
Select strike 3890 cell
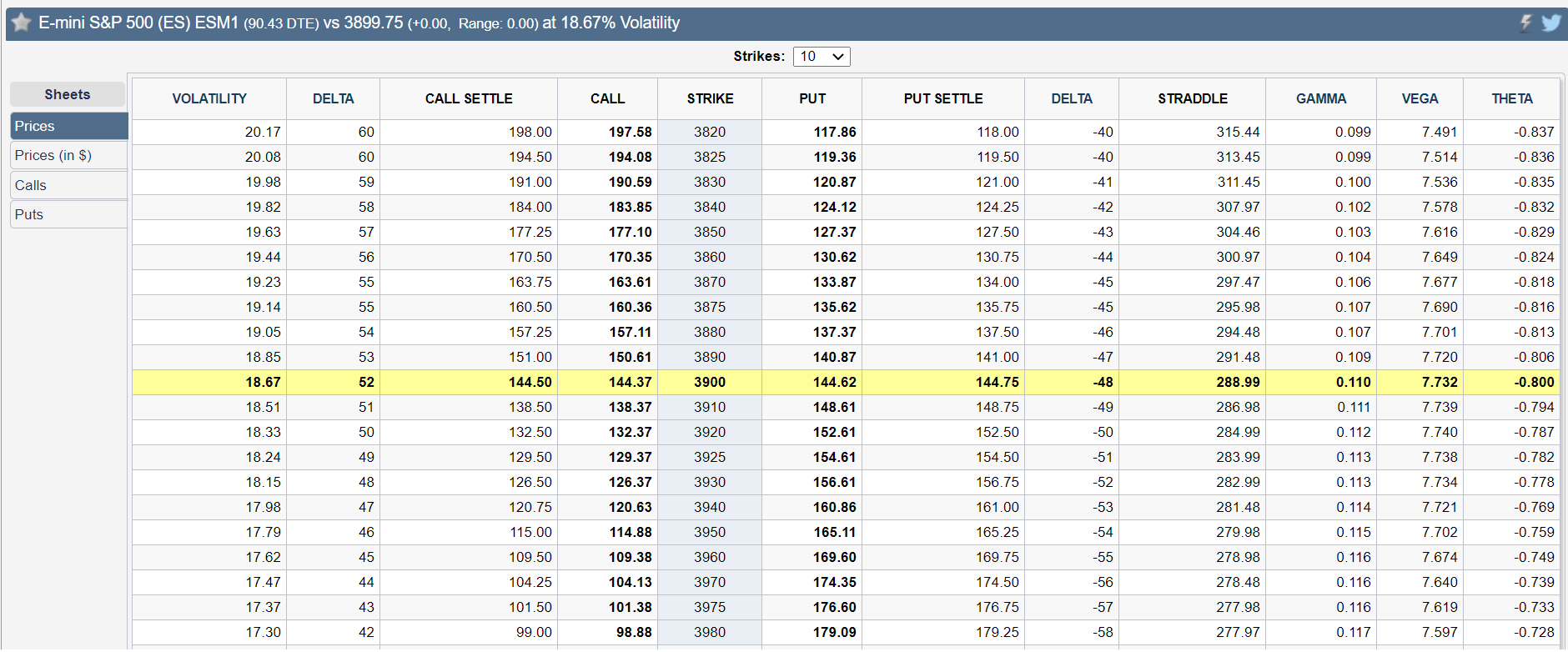[x=710, y=357]
